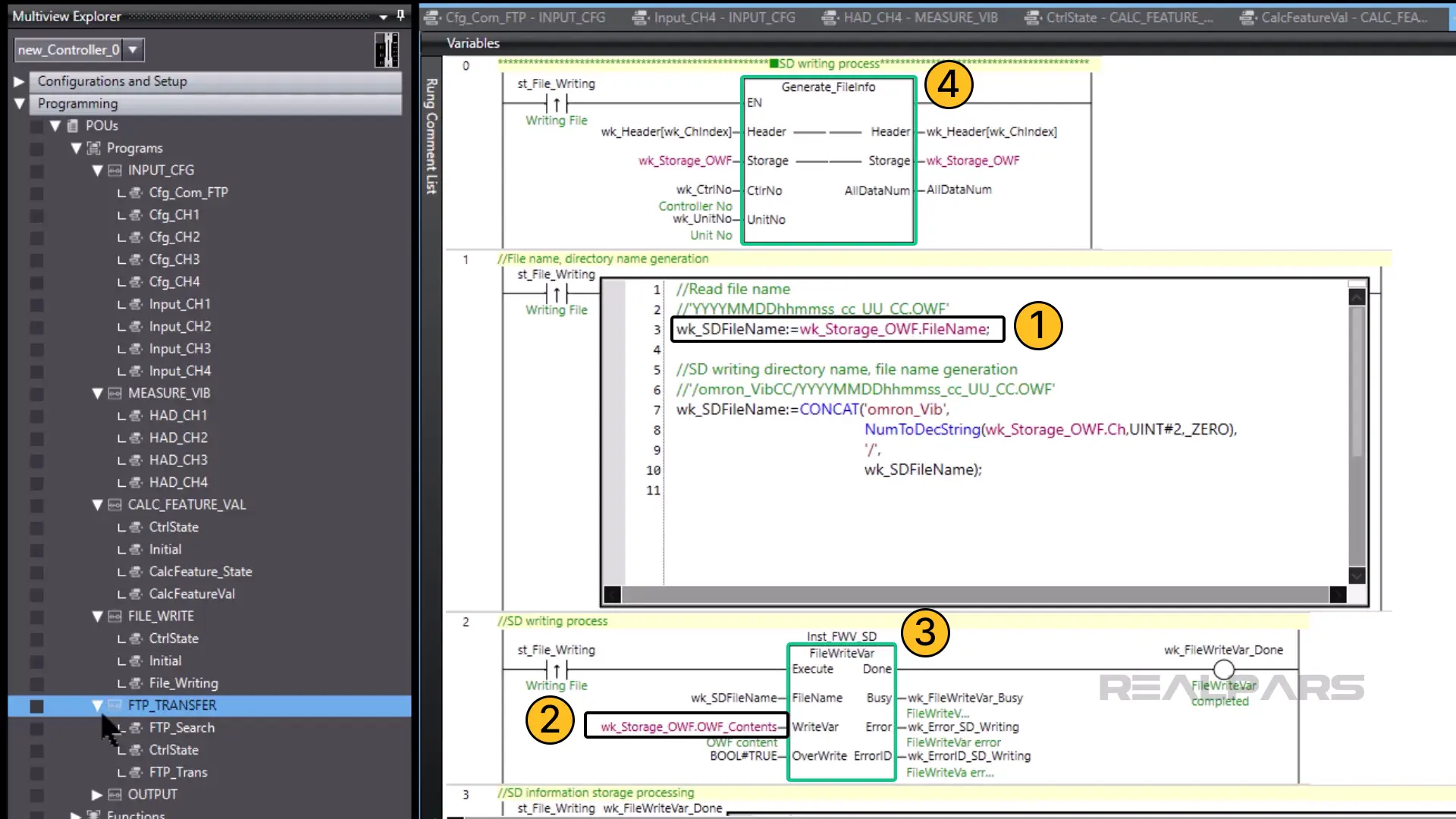Open the Input_CH2 section icon
1456x819 pixels.
pyautogui.click(x=136, y=327)
